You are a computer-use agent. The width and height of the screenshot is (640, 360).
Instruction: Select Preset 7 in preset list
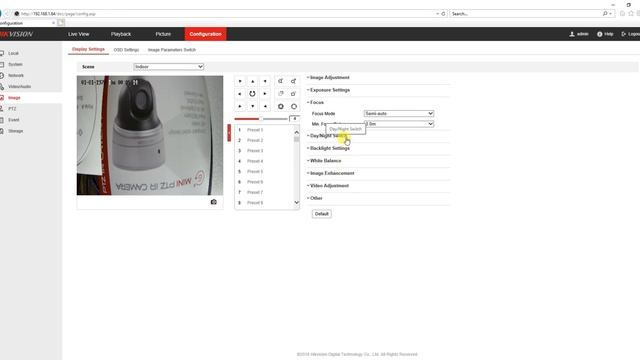pyautogui.click(x=255, y=192)
